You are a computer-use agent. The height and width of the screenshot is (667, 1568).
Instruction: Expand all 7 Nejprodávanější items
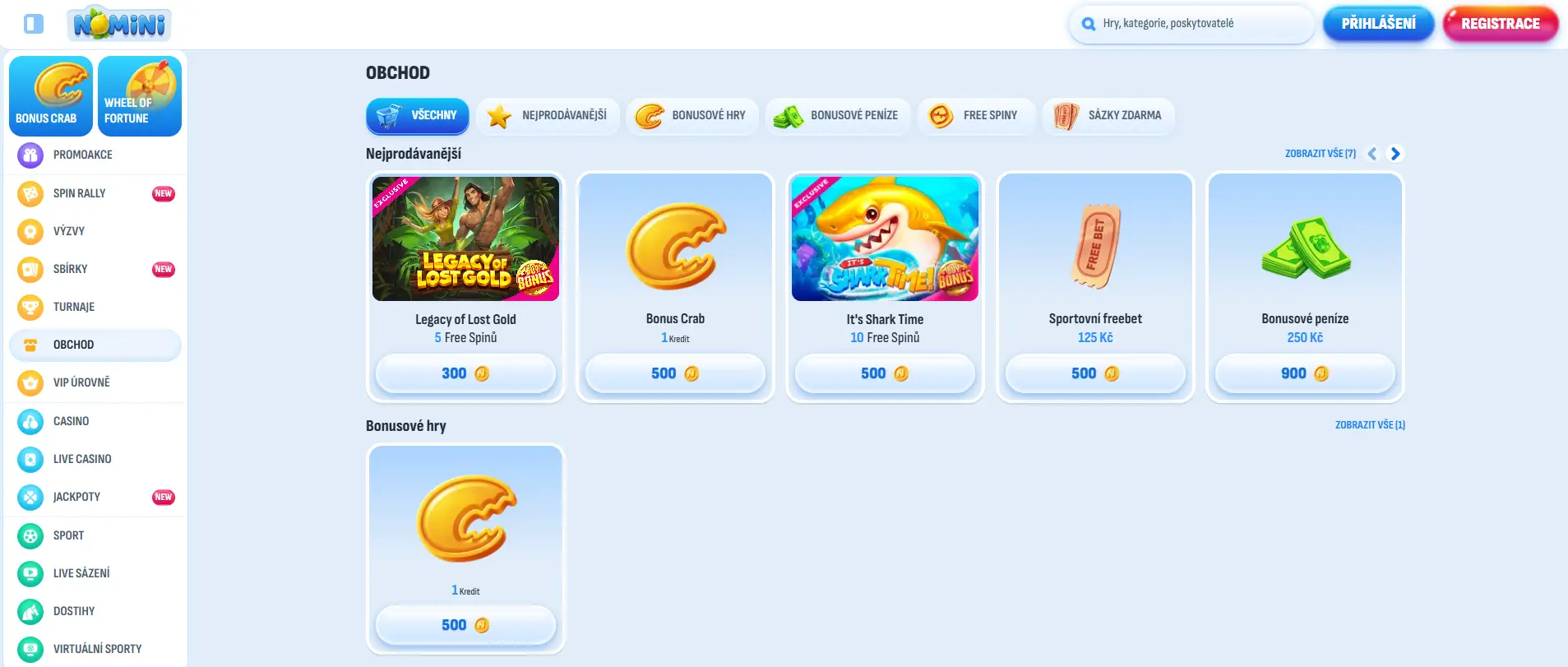pos(1321,154)
